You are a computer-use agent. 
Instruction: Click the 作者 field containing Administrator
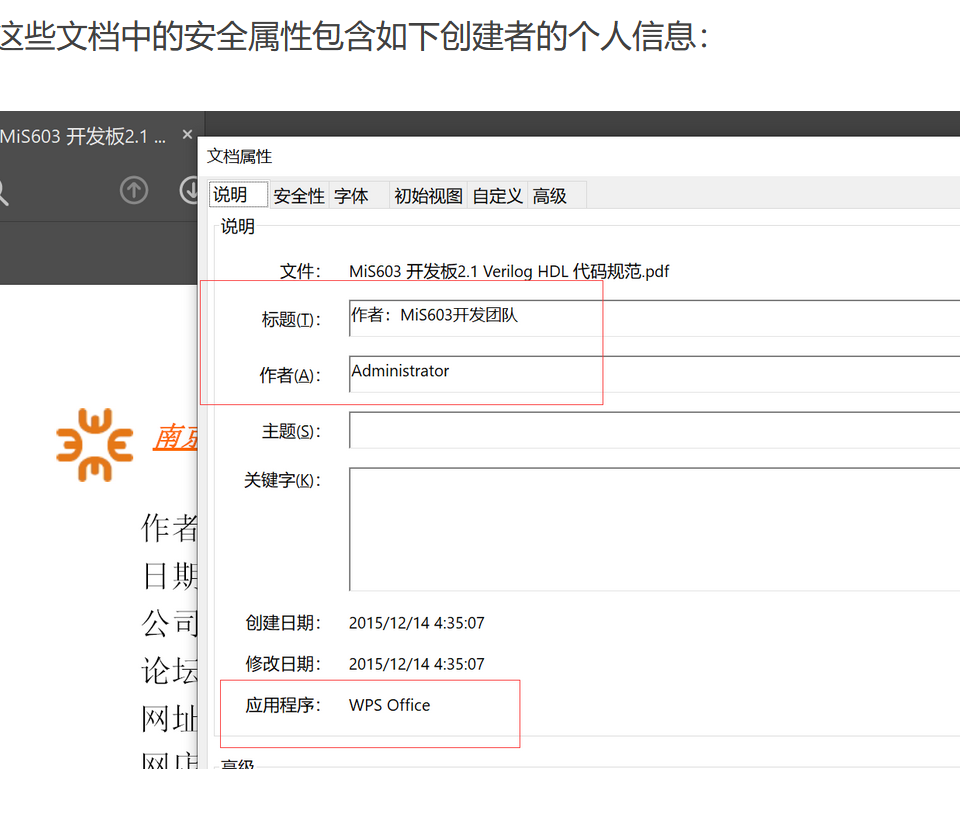pos(654,374)
